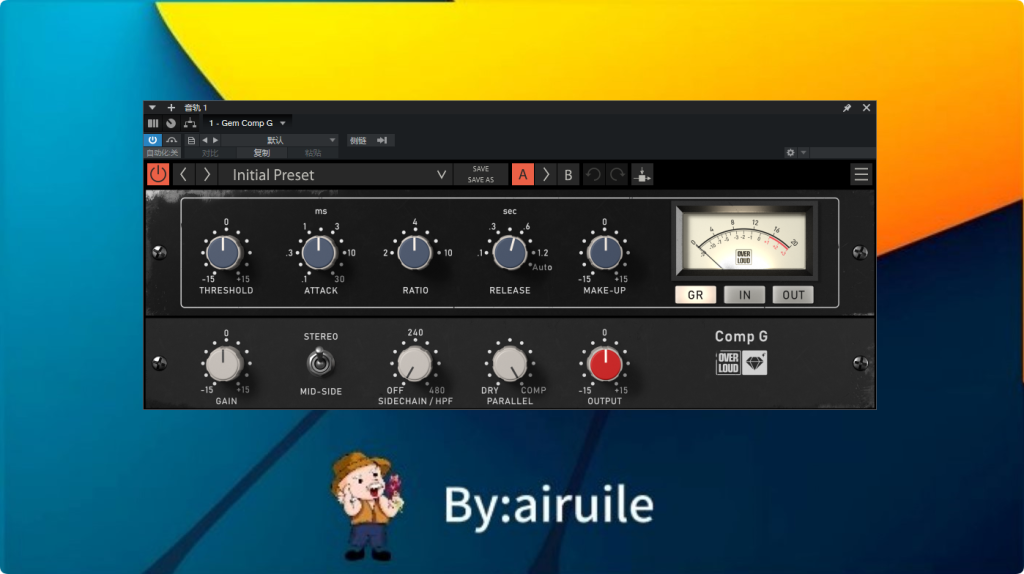Click the 对比 compare button

[x=210, y=153]
